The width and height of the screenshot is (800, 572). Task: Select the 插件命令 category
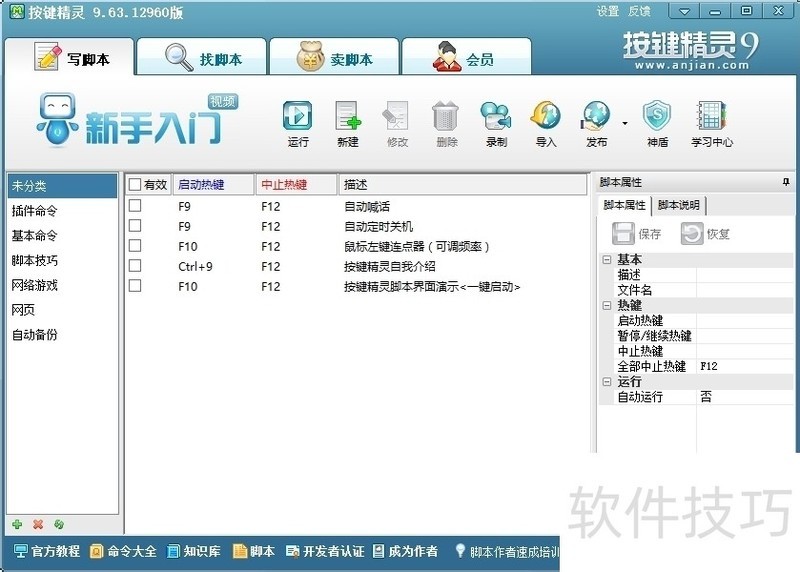(62, 210)
